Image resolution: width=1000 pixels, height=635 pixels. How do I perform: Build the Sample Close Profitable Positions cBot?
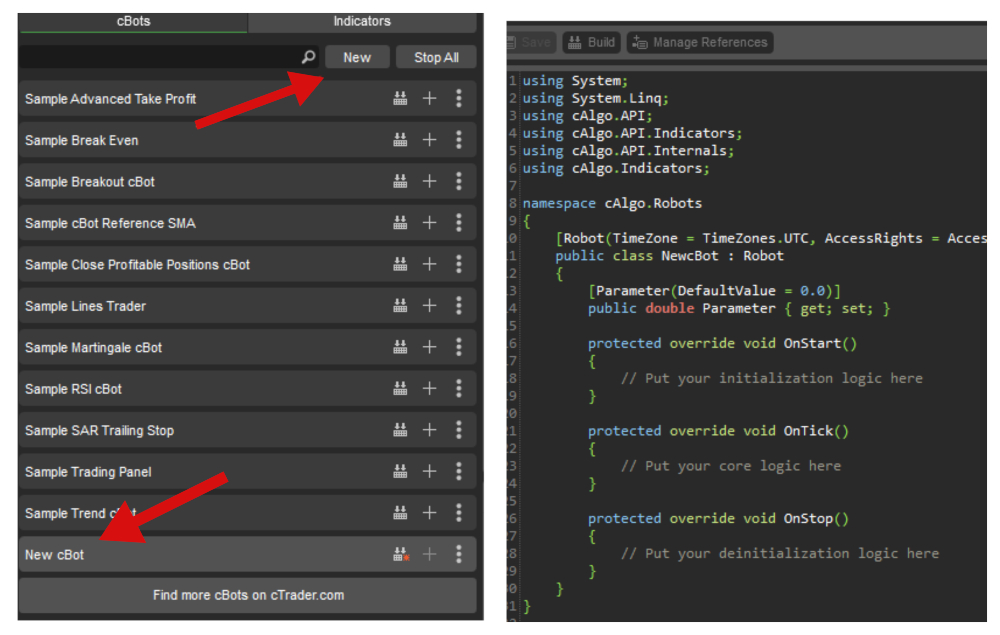[x=400, y=264]
